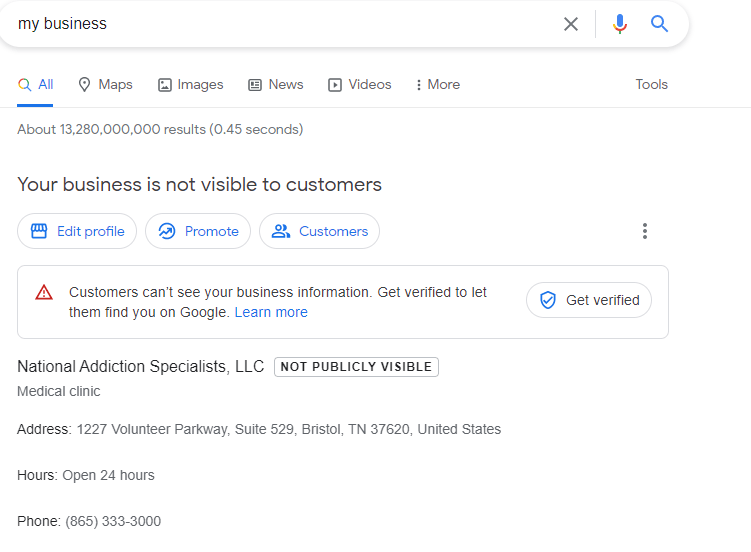The image size is (751, 552).
Task: Click the shield icon on Get verified
Action: (548, 300)
